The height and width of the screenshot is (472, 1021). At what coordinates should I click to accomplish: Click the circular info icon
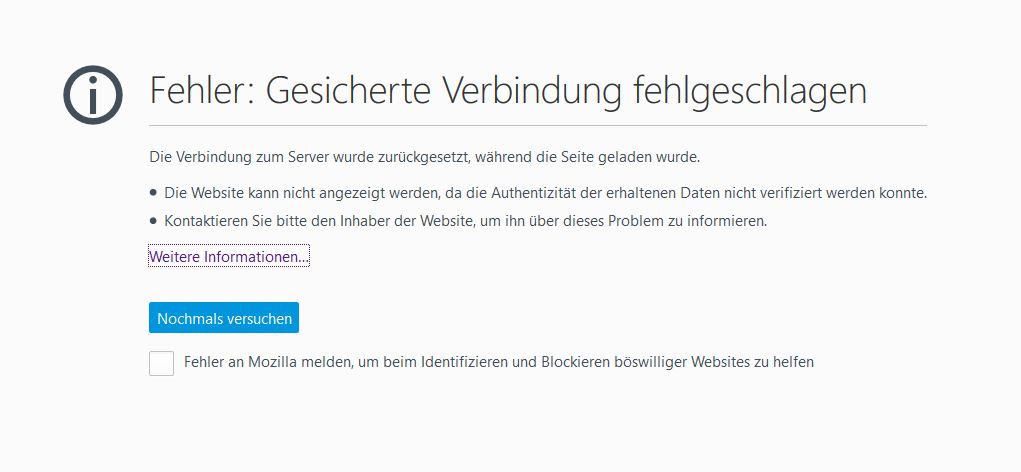(x=92, y=95)
